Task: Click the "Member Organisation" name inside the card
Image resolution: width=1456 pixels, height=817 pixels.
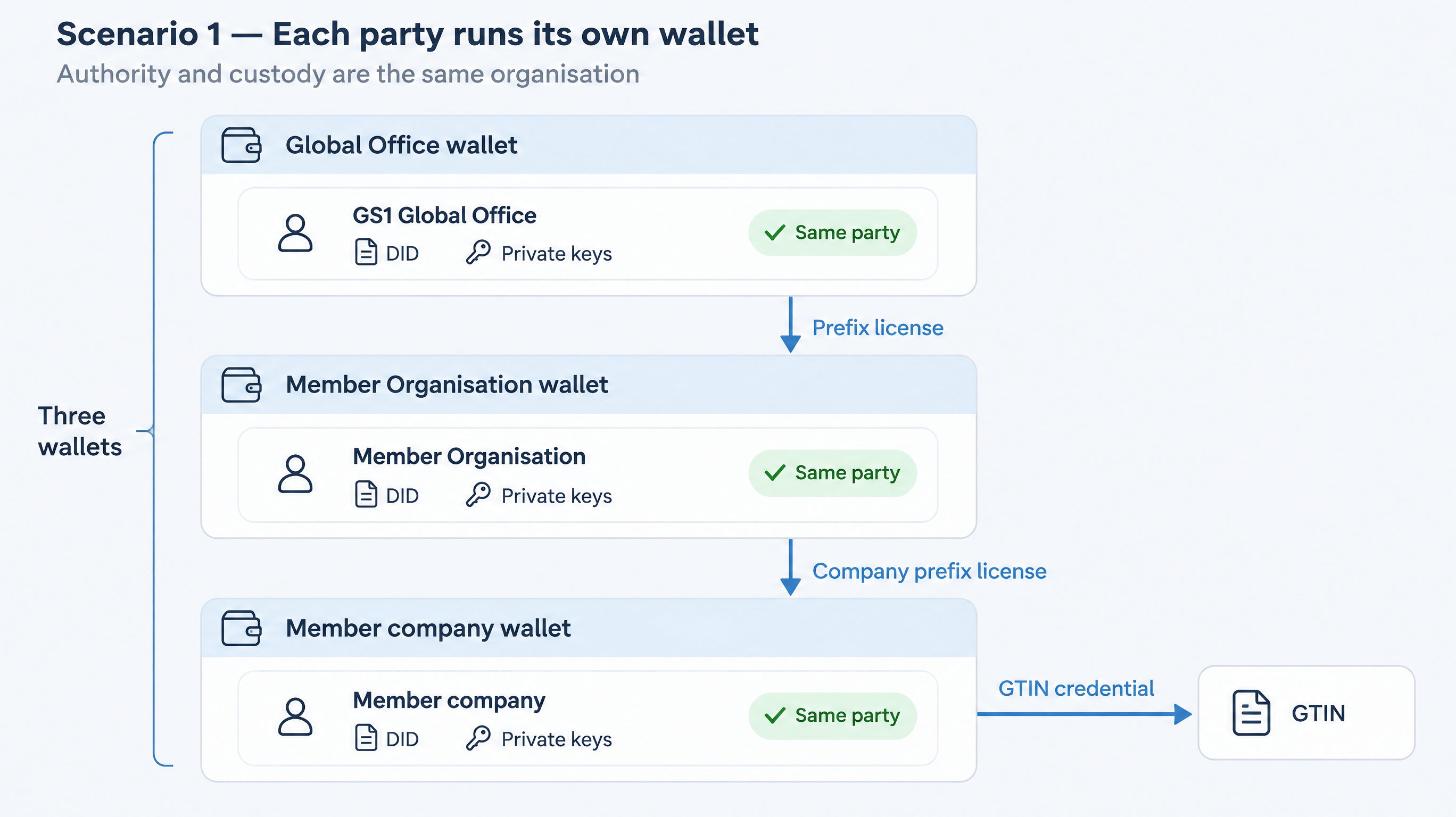Action: click(x=469, y=456)
